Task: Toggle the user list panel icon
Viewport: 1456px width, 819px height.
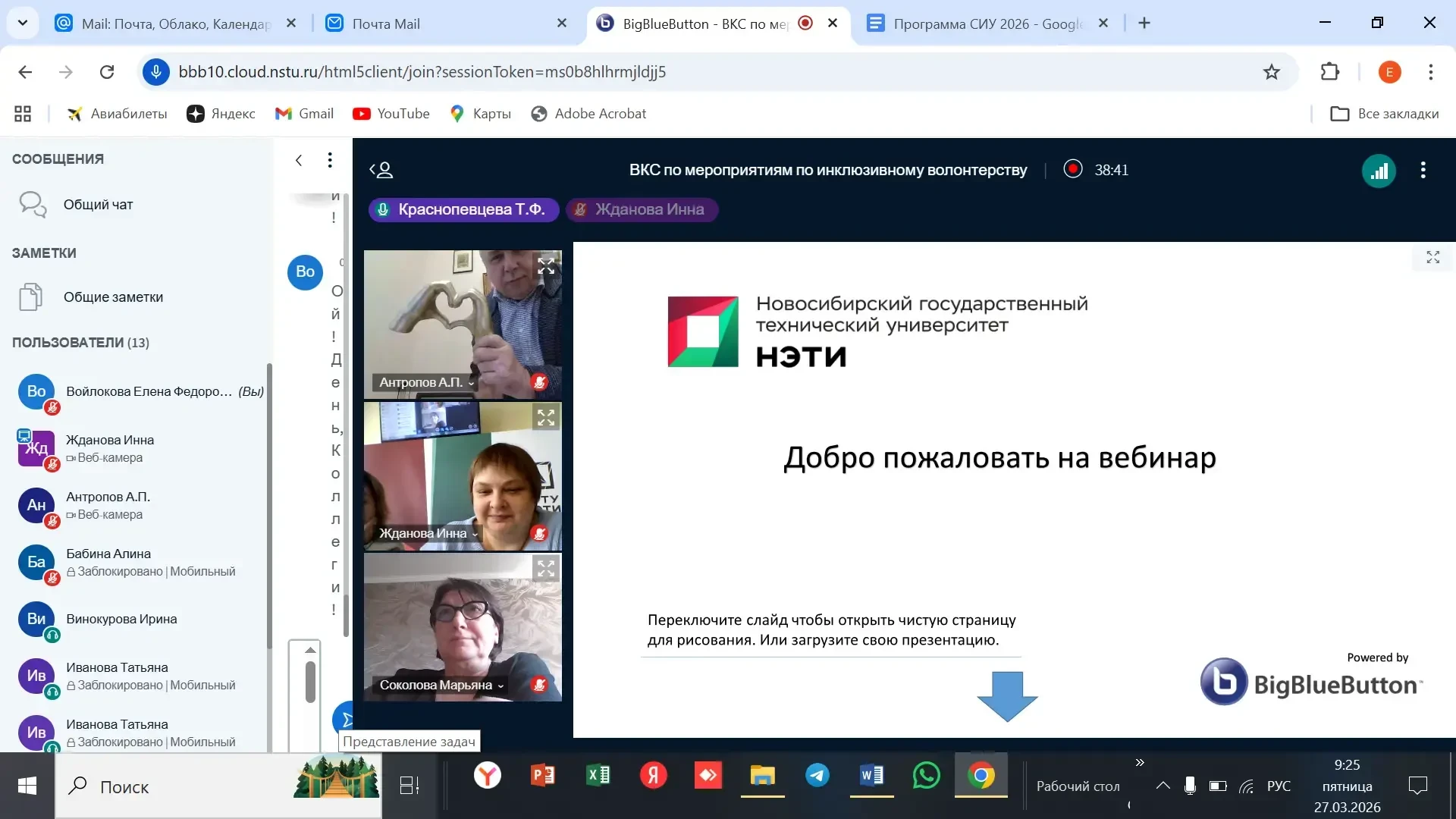Action: [x=381, y=170]
